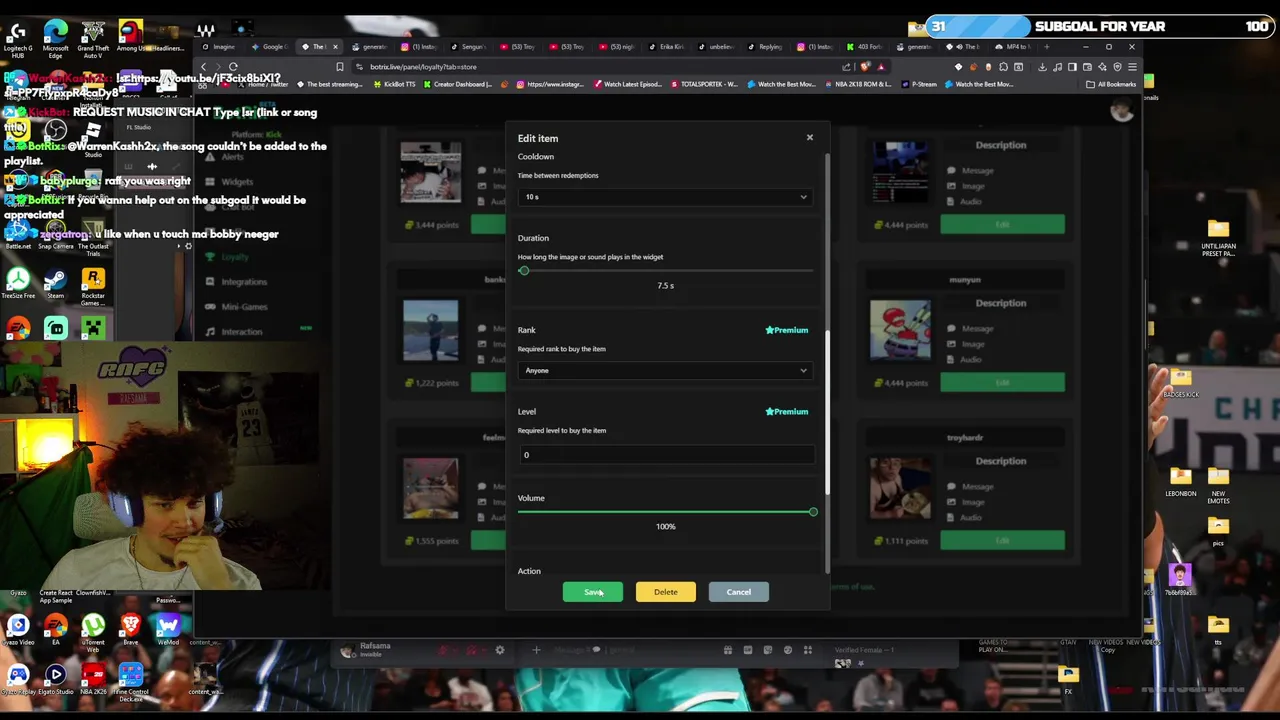Open Alerts in the BotRix sidebar
The height and width of the screenshot is (720, 1280).
[232, 157]
